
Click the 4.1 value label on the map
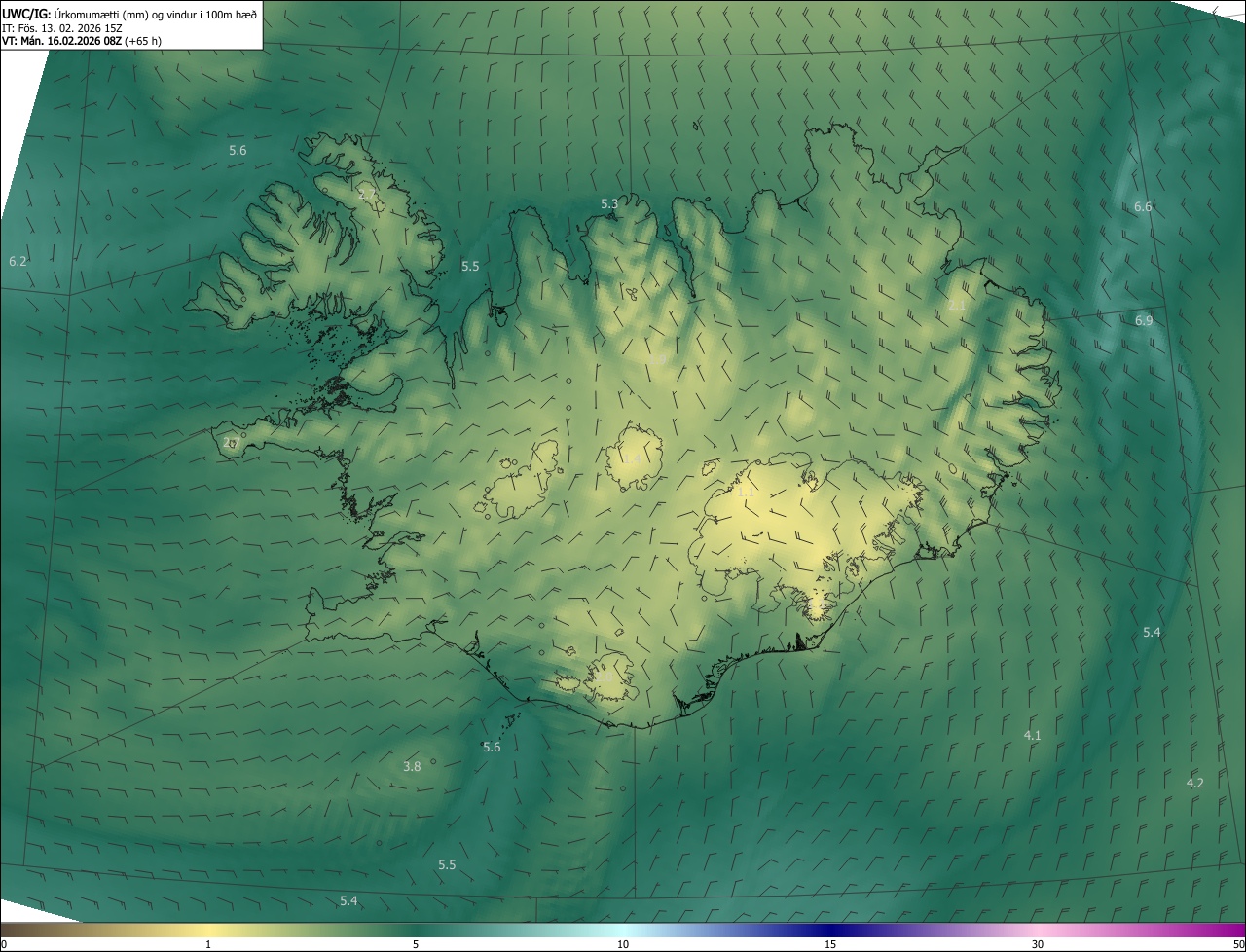coord(1033,735)
